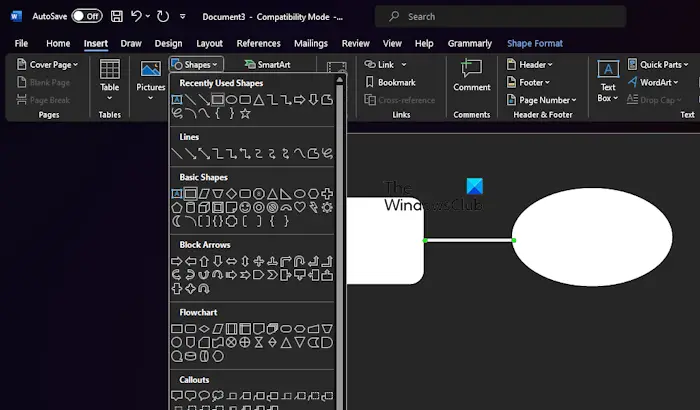Select the double-arrow line in Lines section
The width and height of the screenshot is (700, 410).
[204, 154]
